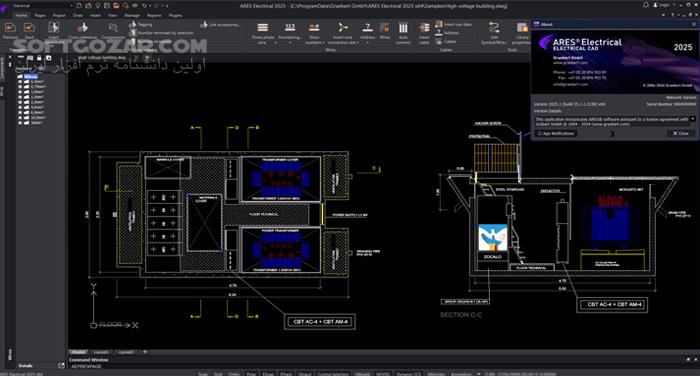This screenshot has height=376, width=700.
Task: Toggle Ortho mode in status bar
Action: point(234,374)
